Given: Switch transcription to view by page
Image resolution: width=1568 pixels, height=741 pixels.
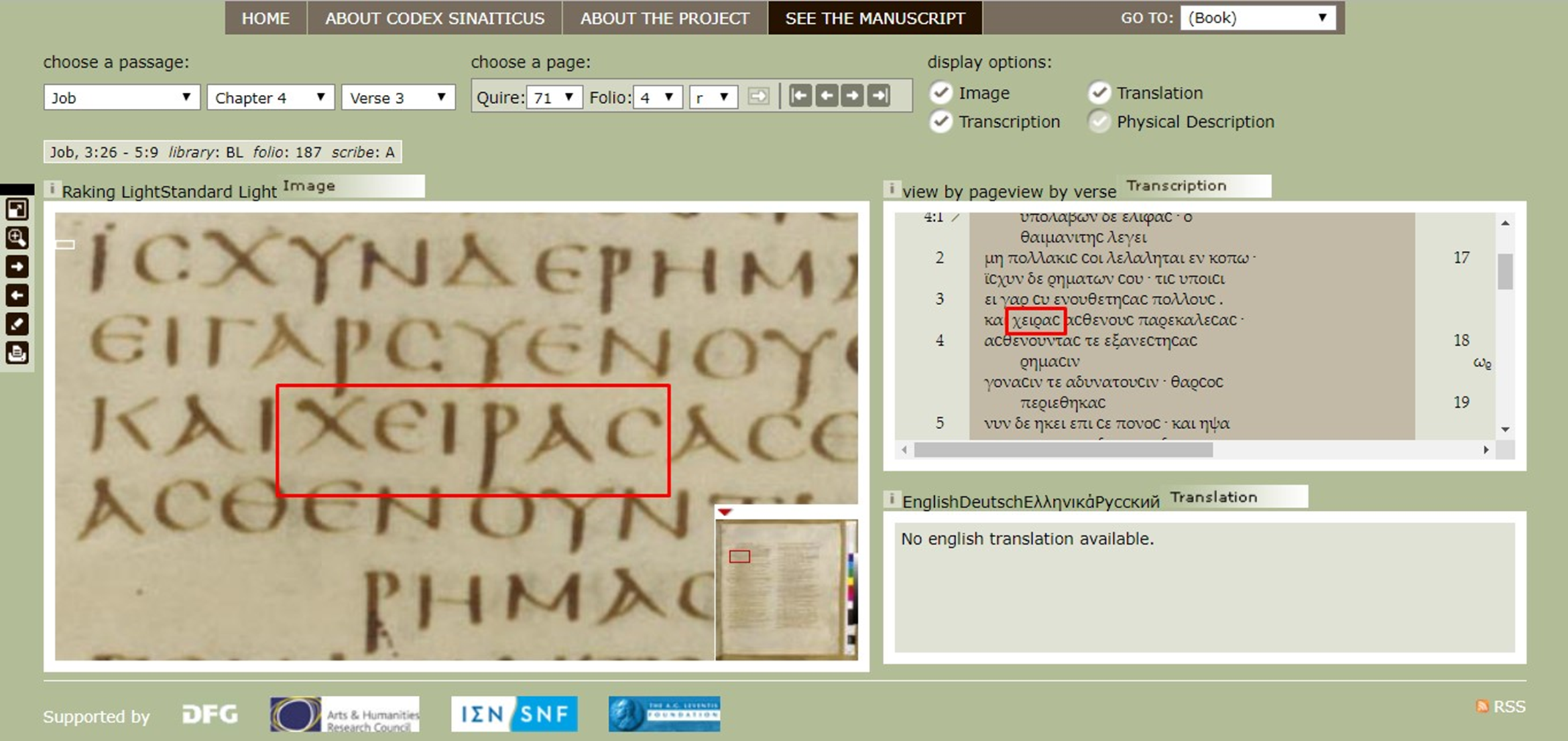Looking at the screenshot, I should pos(955,192).
